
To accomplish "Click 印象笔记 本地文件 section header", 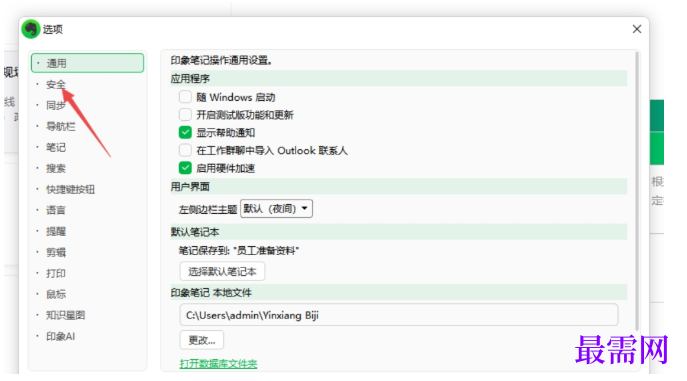I will pyautogui.click(x=399, y=292).
